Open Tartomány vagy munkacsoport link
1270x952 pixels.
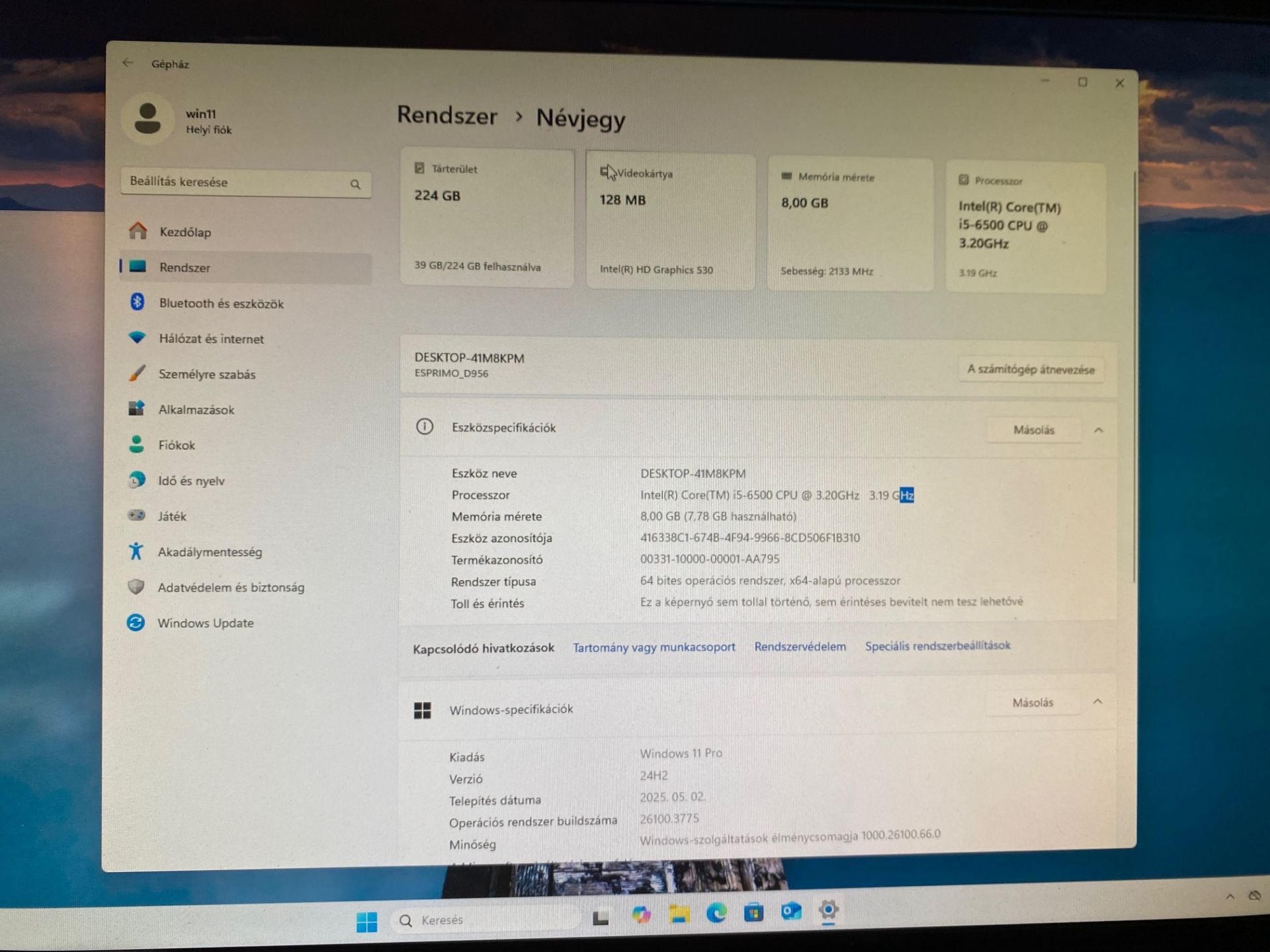click(654, 647)
